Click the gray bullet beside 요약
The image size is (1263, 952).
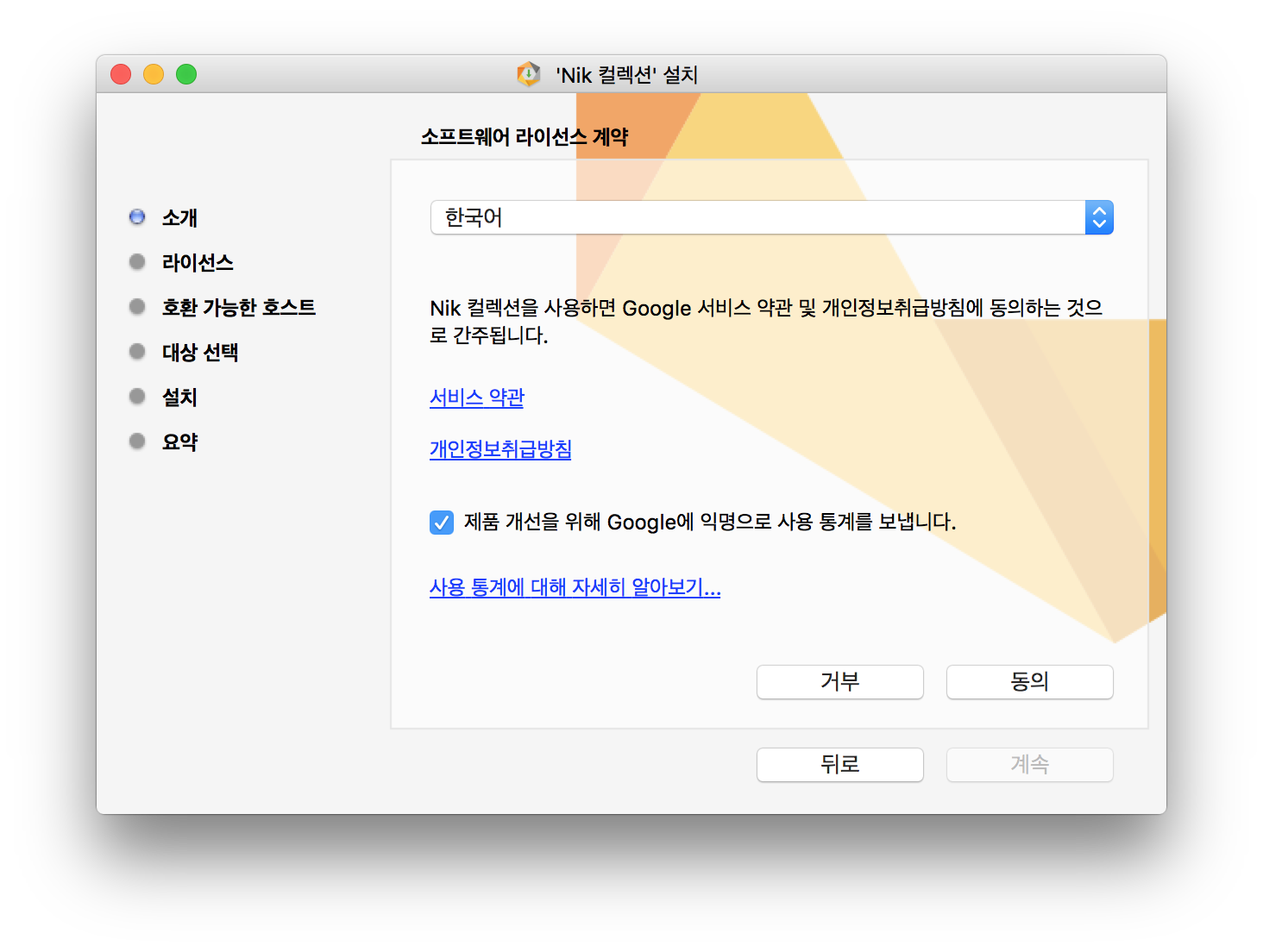click(137, 441)
